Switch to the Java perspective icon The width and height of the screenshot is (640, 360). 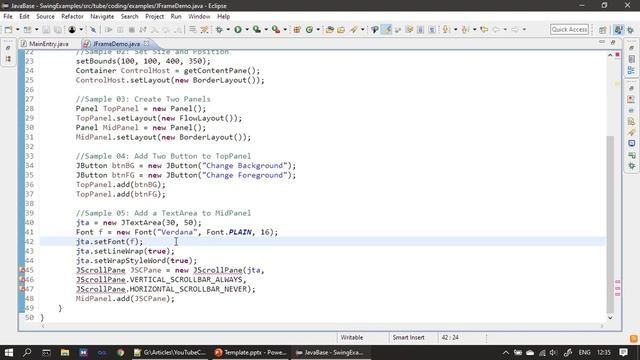(x=619, y=30)
